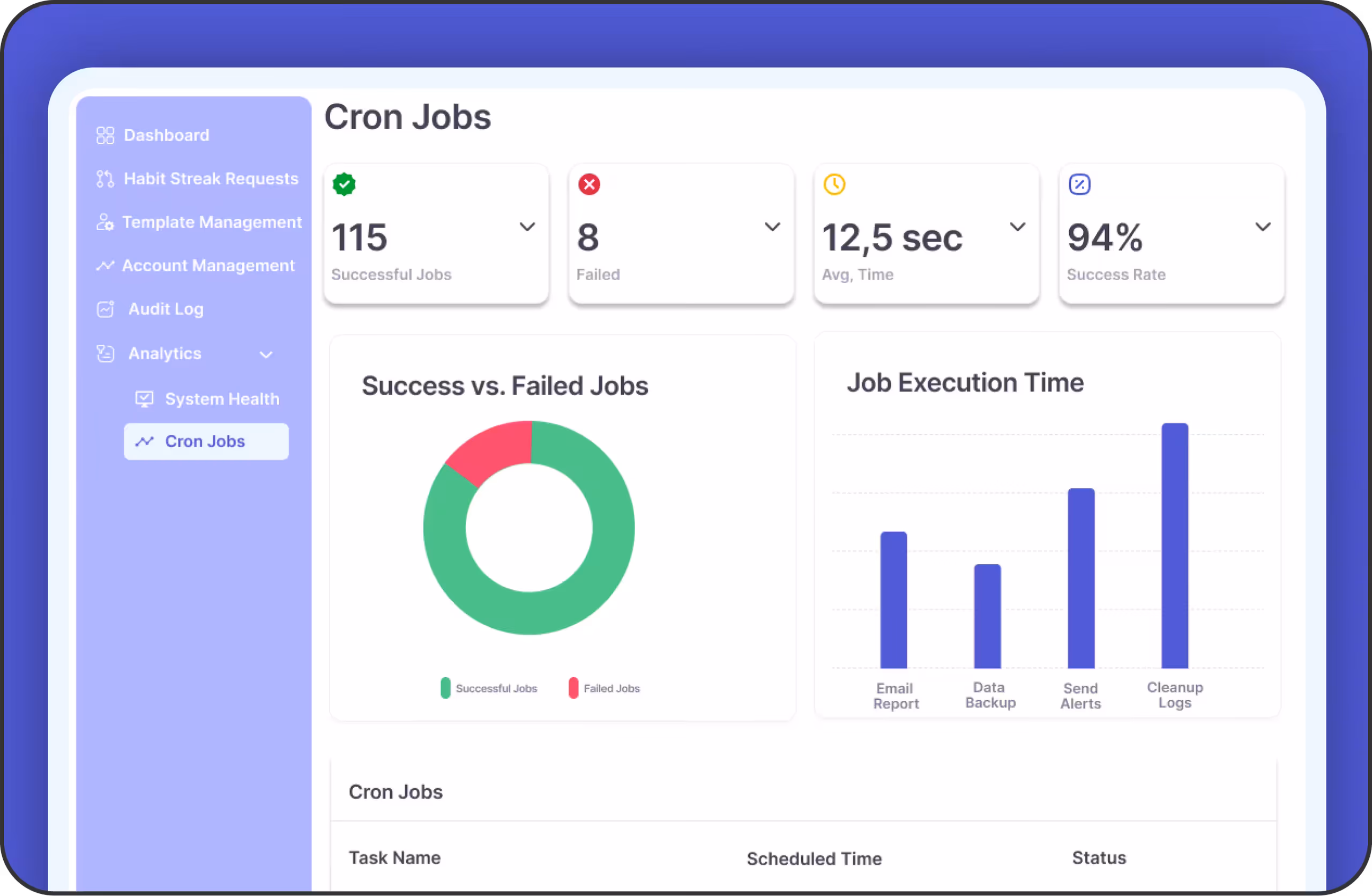Expand the Successful Jobs card chevron
The width and height of the screenshot is (1372, 896).
[527, 227]
